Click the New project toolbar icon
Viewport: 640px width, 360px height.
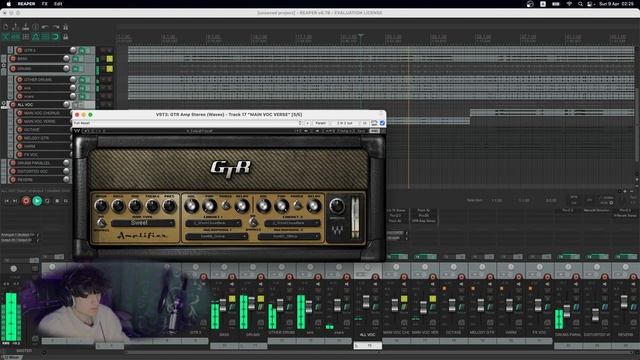pos(6,27)
